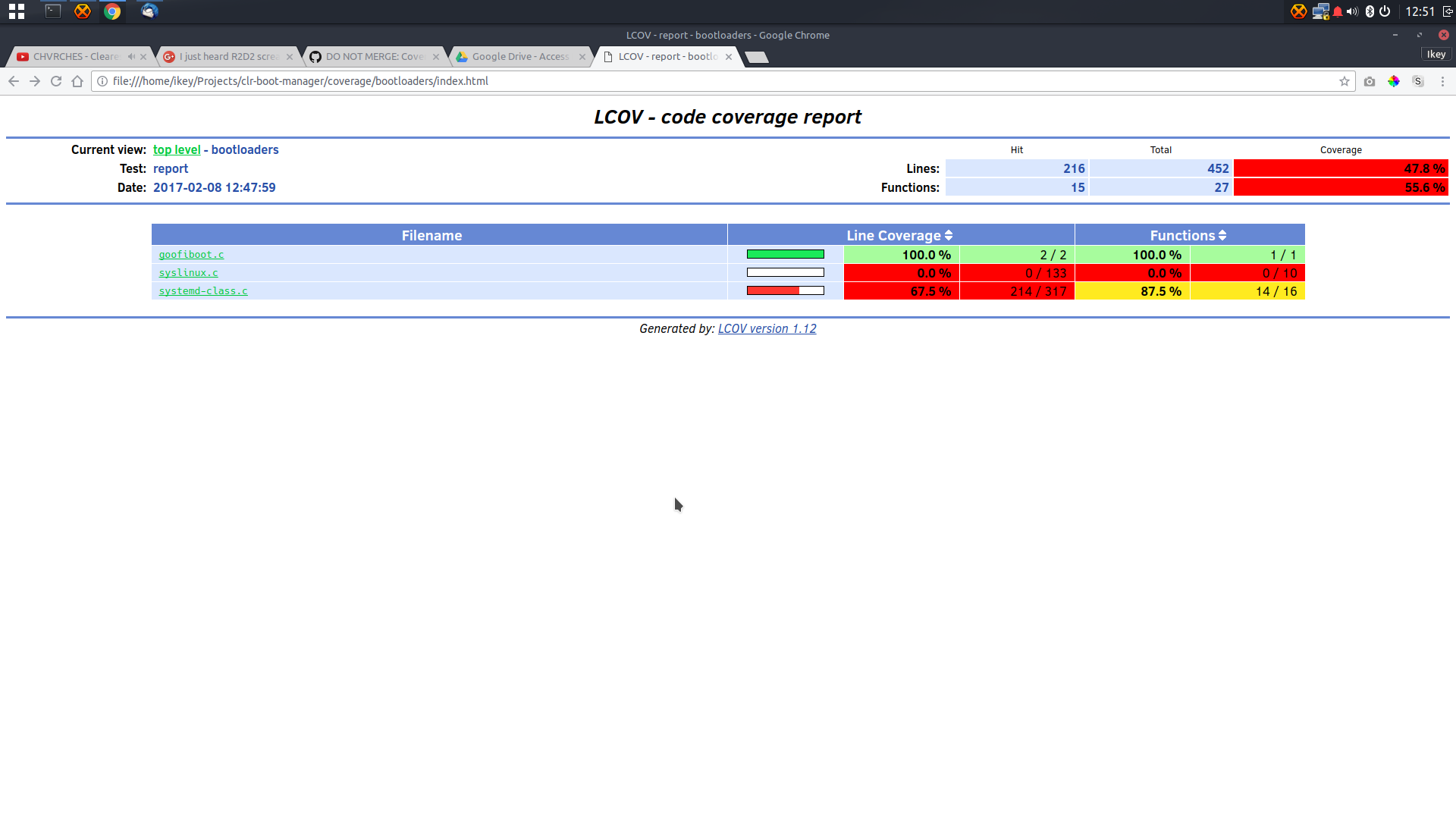
Task: Select the LCOV report tab
Action: (x=667, y=57)
